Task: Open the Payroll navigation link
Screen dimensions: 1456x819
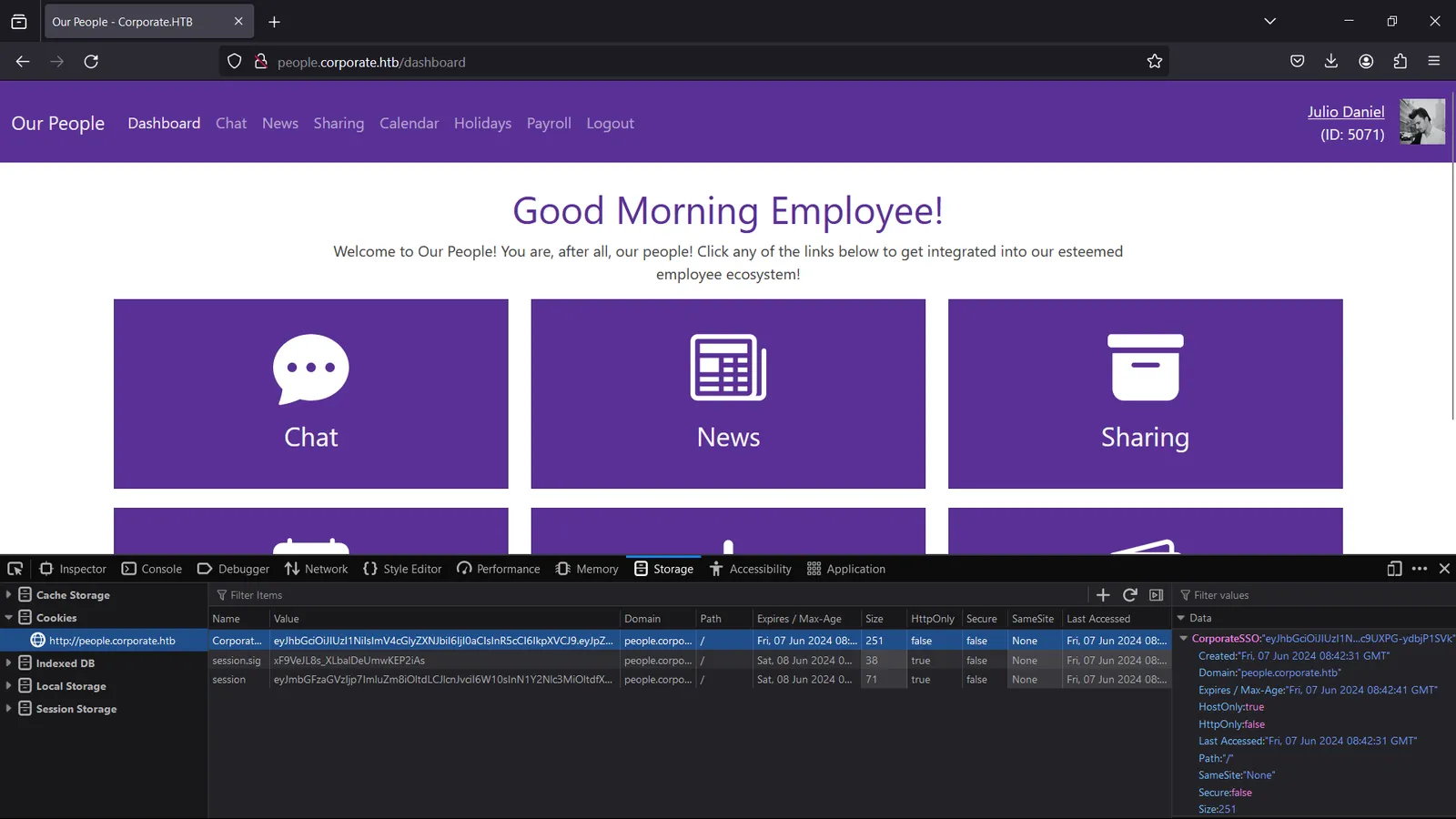Action: tap(549, 123)
